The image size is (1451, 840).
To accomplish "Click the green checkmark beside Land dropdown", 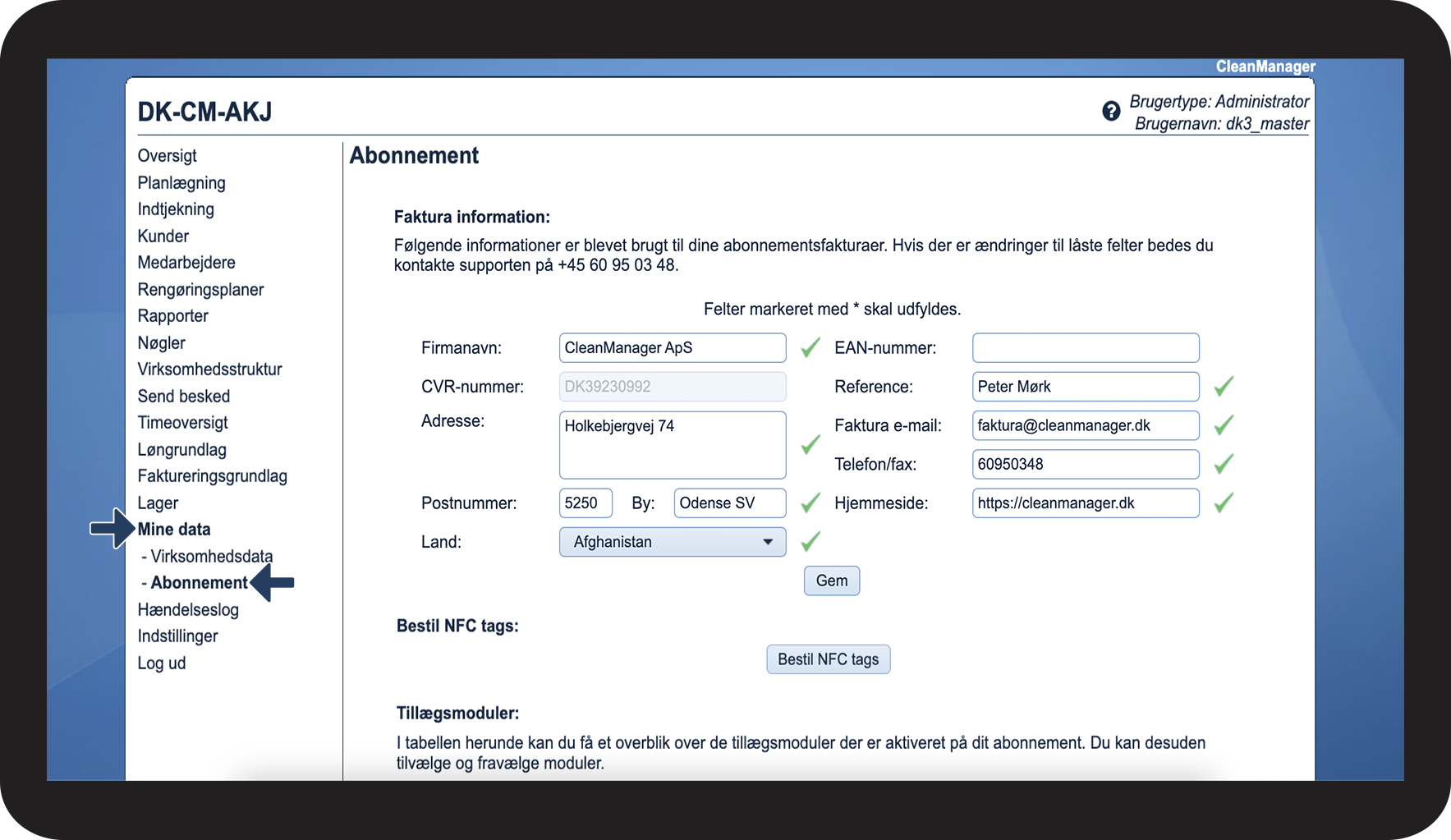I will pos(810,542).
